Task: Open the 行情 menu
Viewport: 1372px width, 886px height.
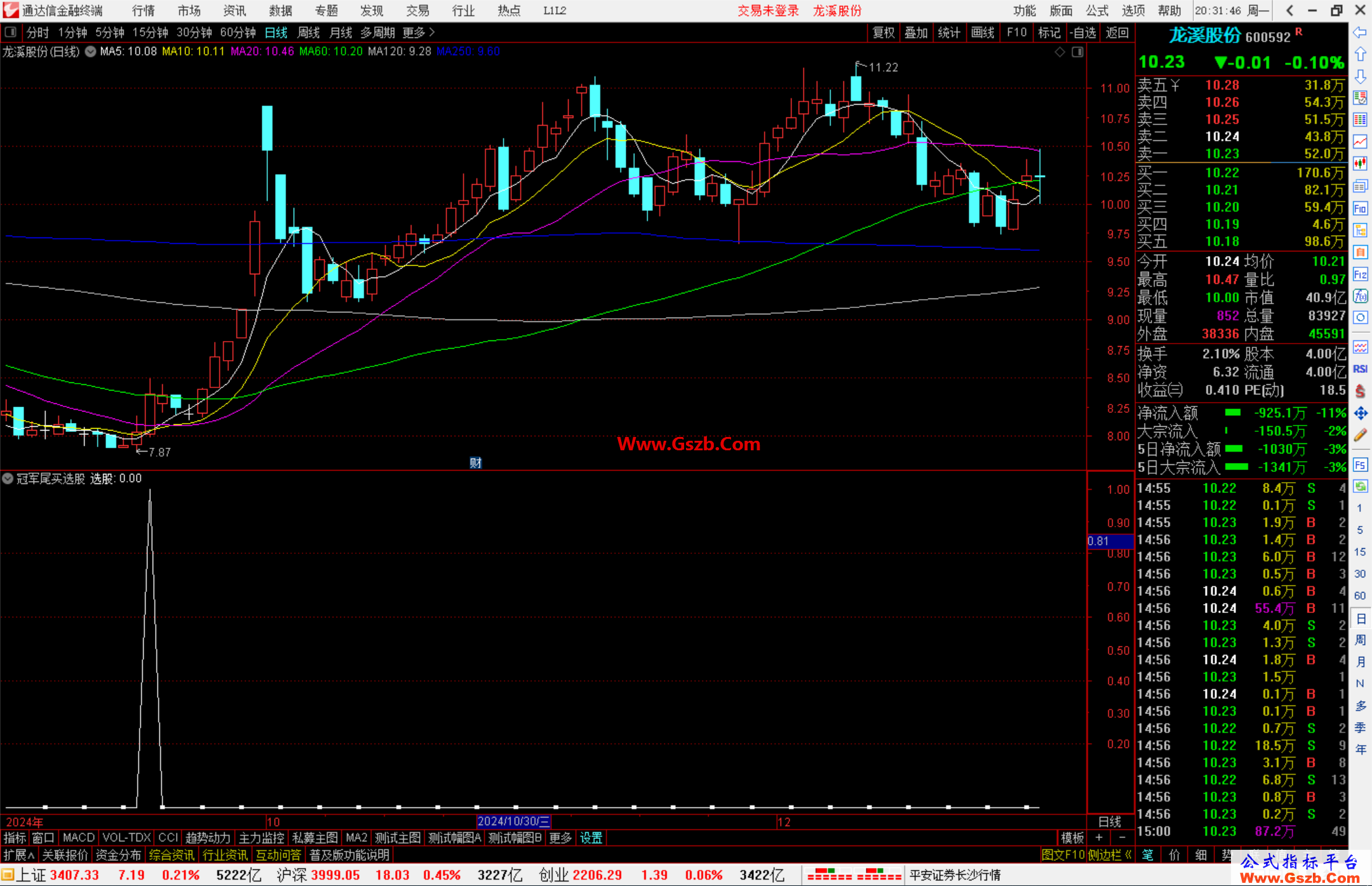Action: pos(144,10)
